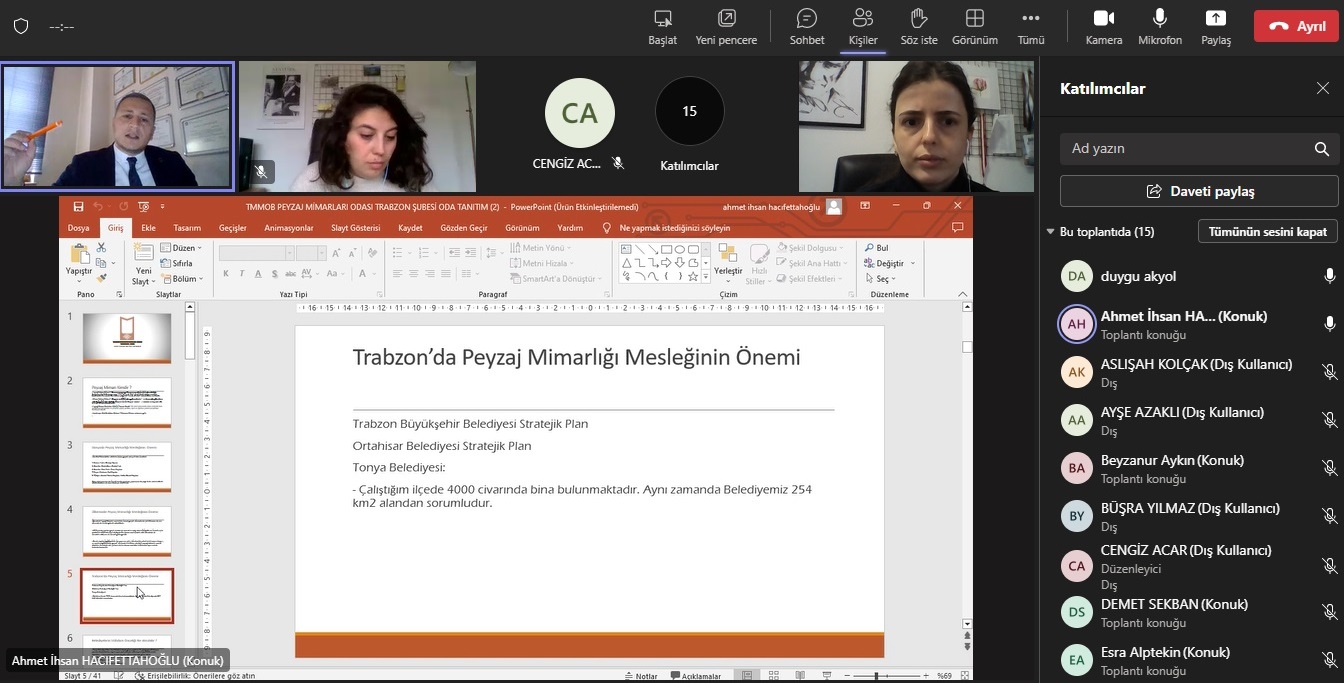Click the Ayrıl leave button
This screenshot has height=683, width=1344.
tap(1297, 26)
